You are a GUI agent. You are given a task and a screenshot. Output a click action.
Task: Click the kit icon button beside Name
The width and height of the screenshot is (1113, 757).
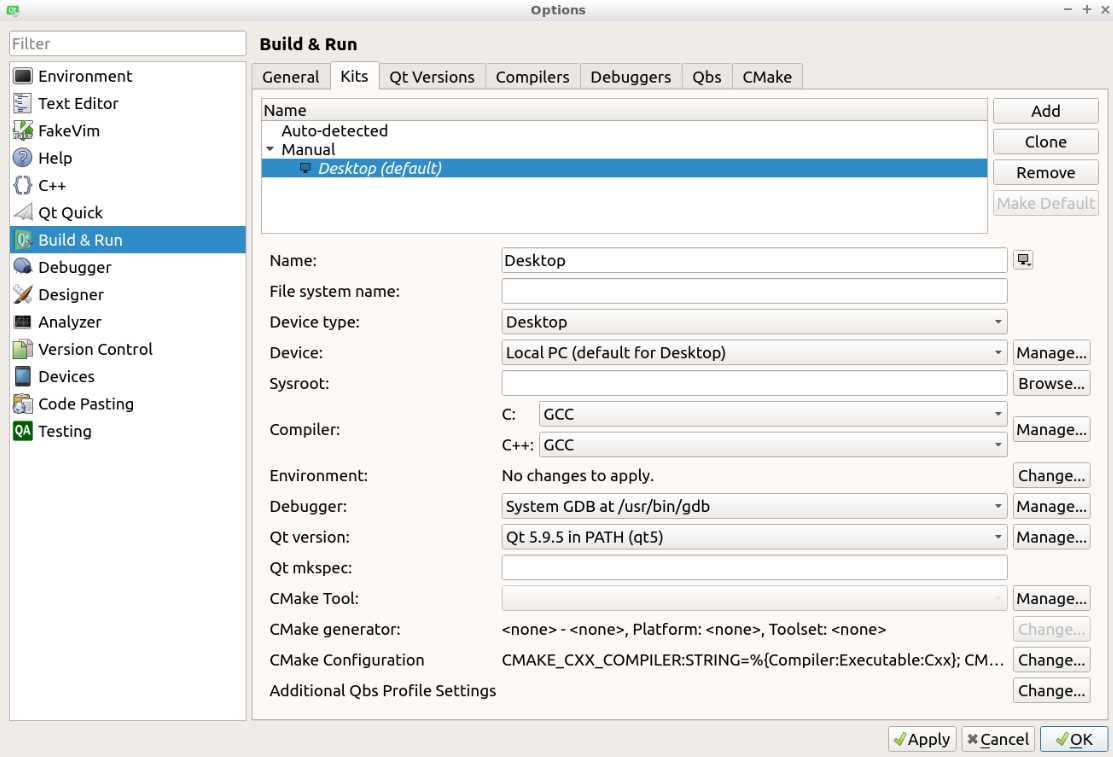point(1023,260)
